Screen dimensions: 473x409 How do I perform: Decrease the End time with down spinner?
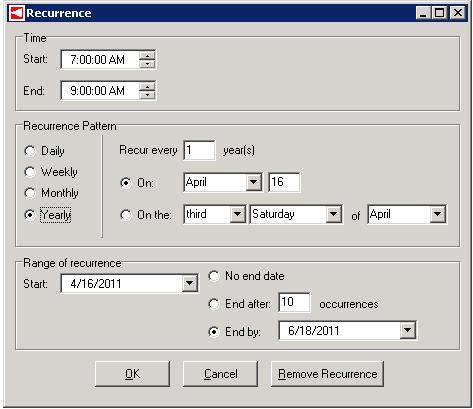tap(147, 95)
